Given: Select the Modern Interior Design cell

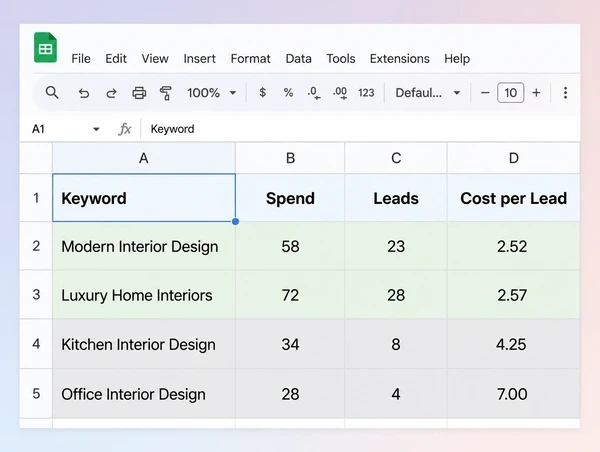Looking at the screenshot, I should pos(144,246).
